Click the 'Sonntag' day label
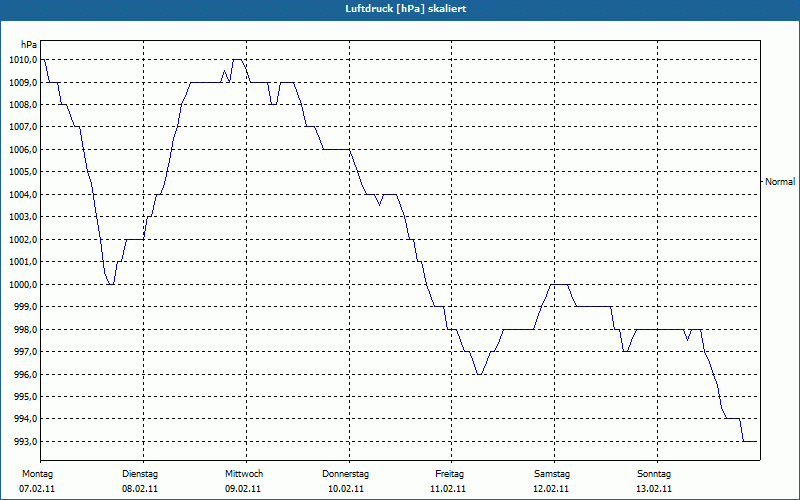This screenshot has height=500, width=800. point(655,474)
